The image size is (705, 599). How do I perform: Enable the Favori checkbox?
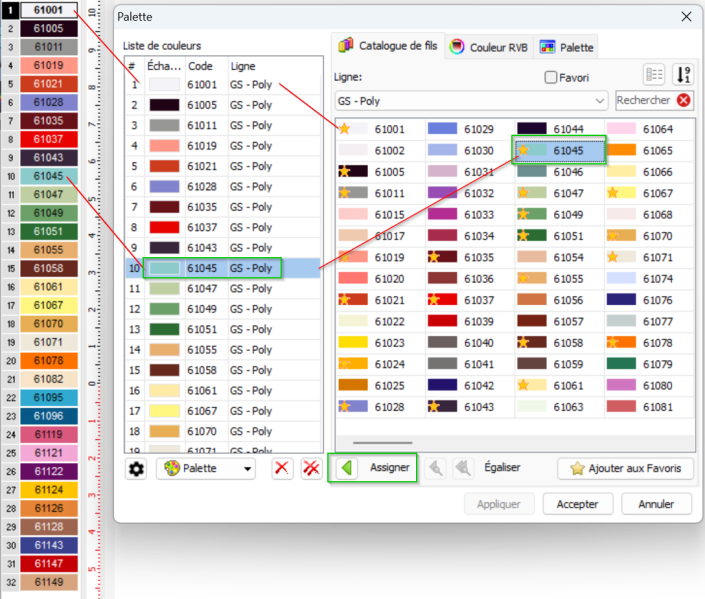(551, 77)
